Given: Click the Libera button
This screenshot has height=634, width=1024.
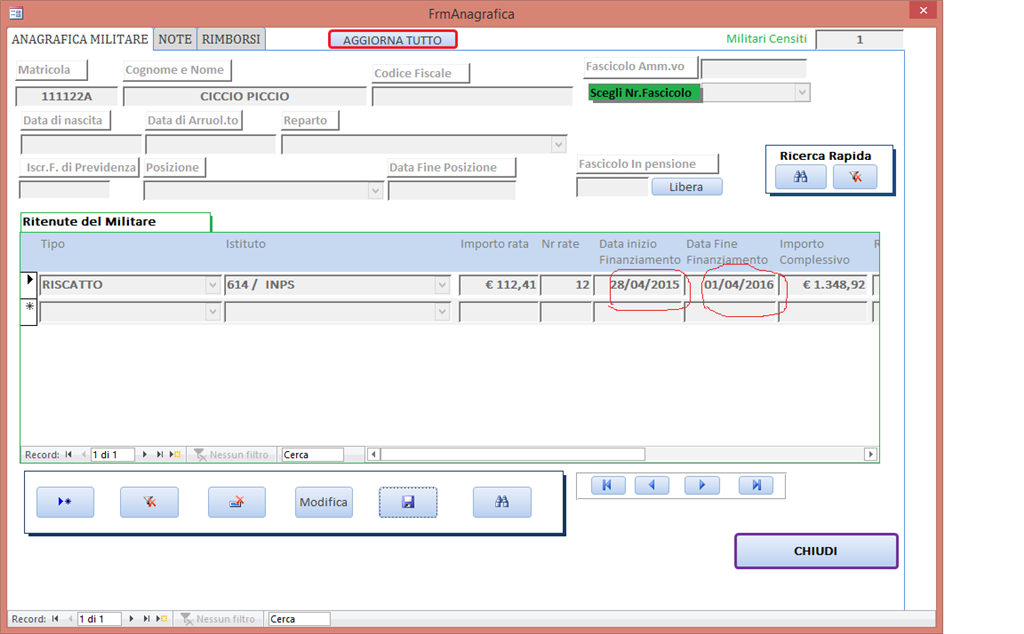Looking at the screenshot, I should (x=686, y=187).
